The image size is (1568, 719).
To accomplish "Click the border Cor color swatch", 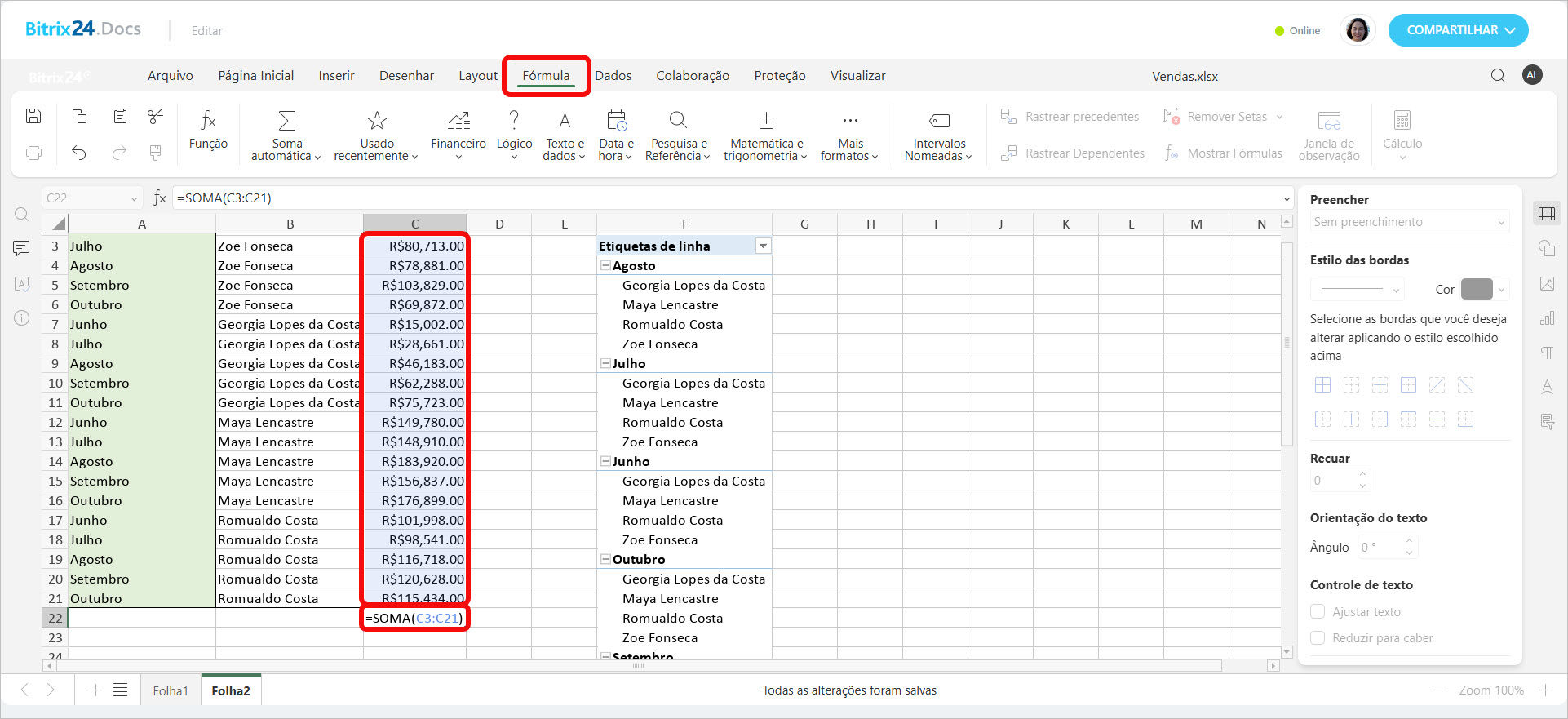I will (x=1476, y=289).
